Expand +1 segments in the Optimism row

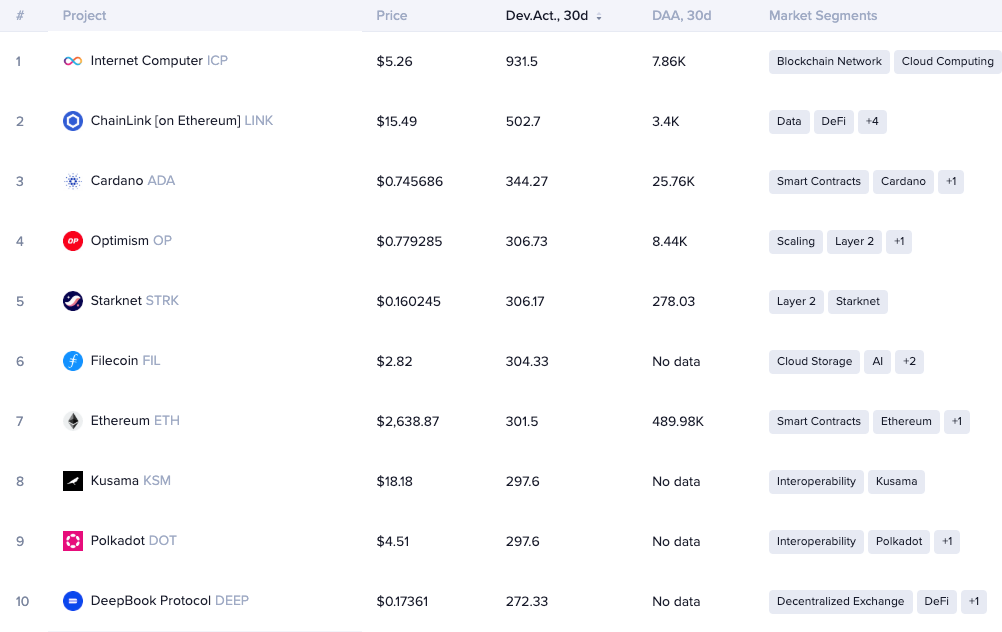pyautogui.click(x=899, y=242)
